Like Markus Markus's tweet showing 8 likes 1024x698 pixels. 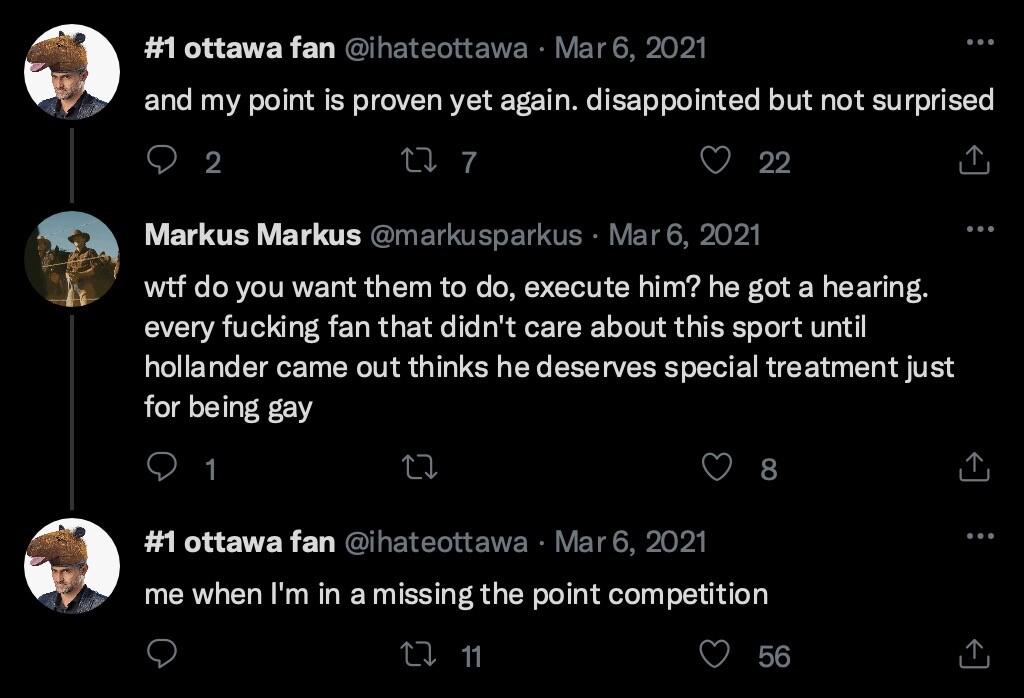(x=715, y=467)
